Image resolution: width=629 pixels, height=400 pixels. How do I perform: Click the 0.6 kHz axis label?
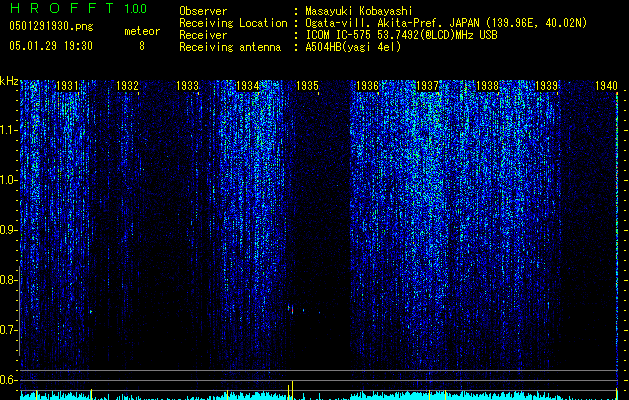pyautogui.click(x=8, y=380)
